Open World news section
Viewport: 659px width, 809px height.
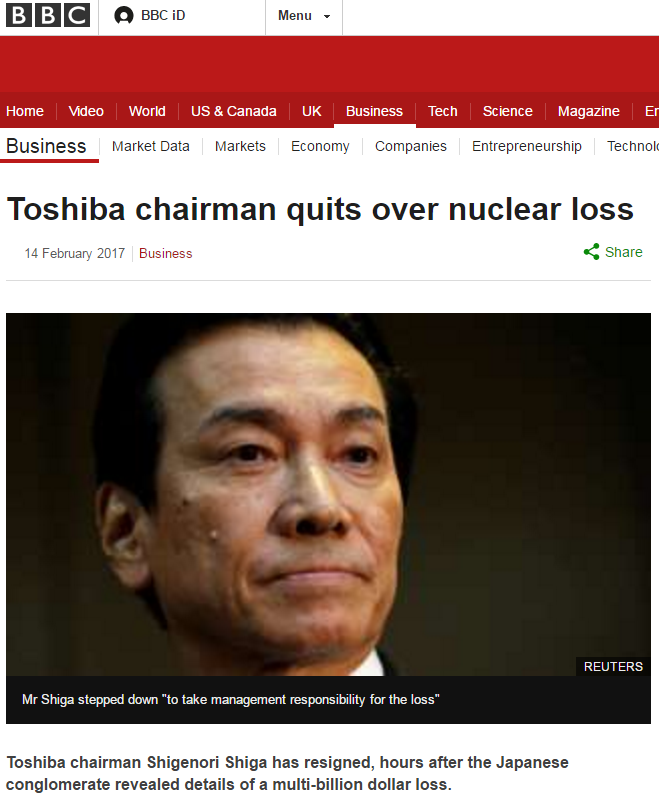147,111
